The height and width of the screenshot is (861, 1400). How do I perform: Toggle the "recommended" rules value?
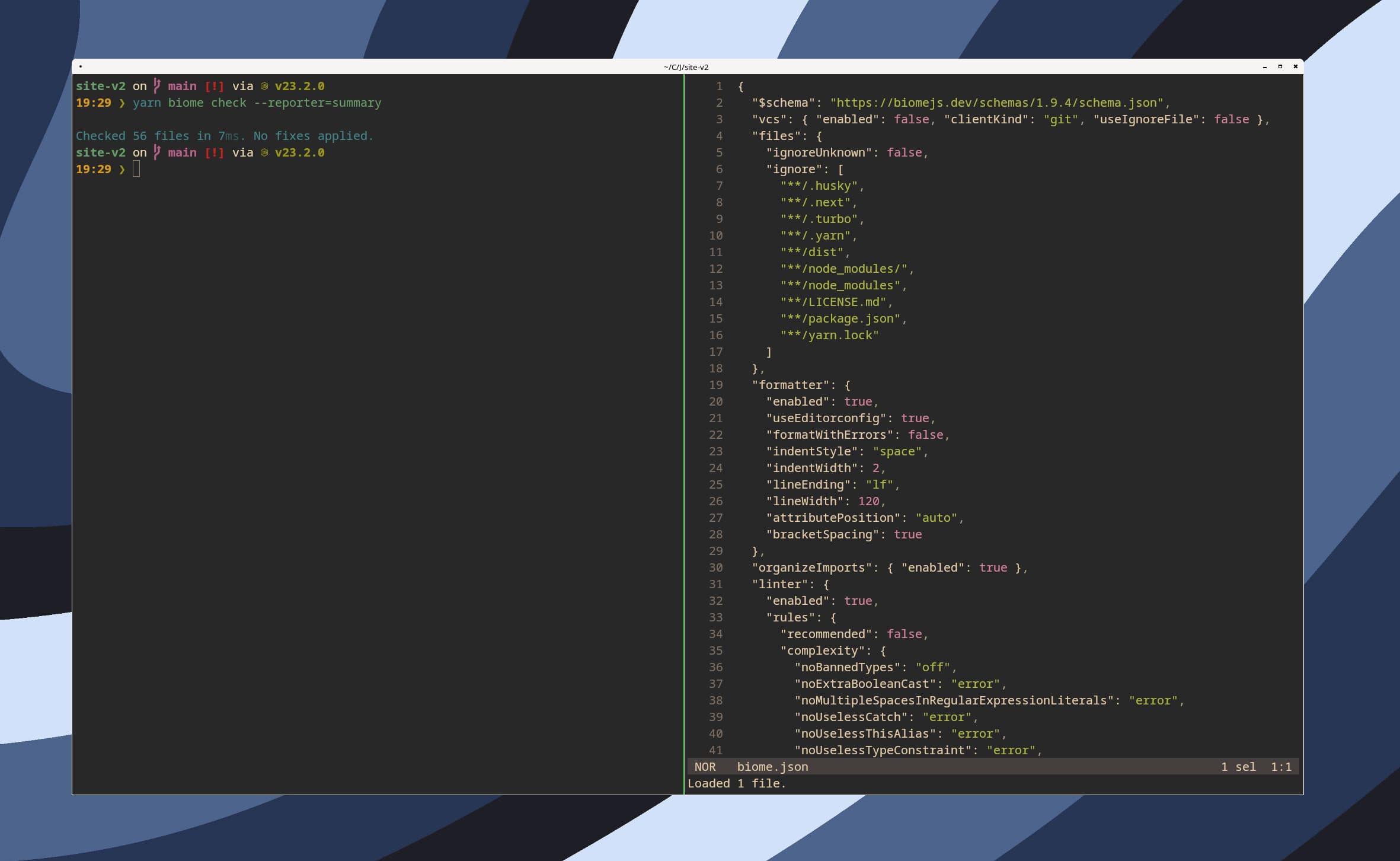point(905,634)
